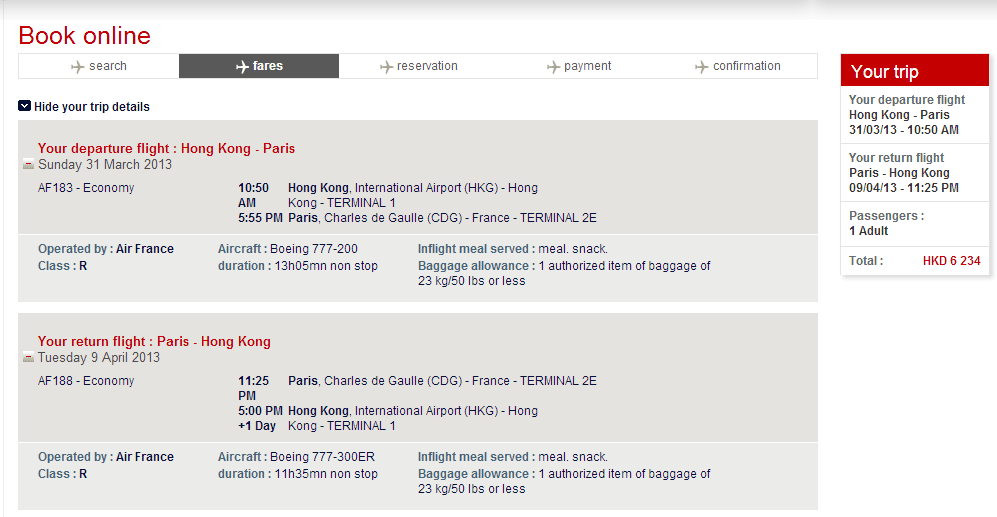Click the airplane icon beside payment step
The image size is (997, 517).
[553, 67]
